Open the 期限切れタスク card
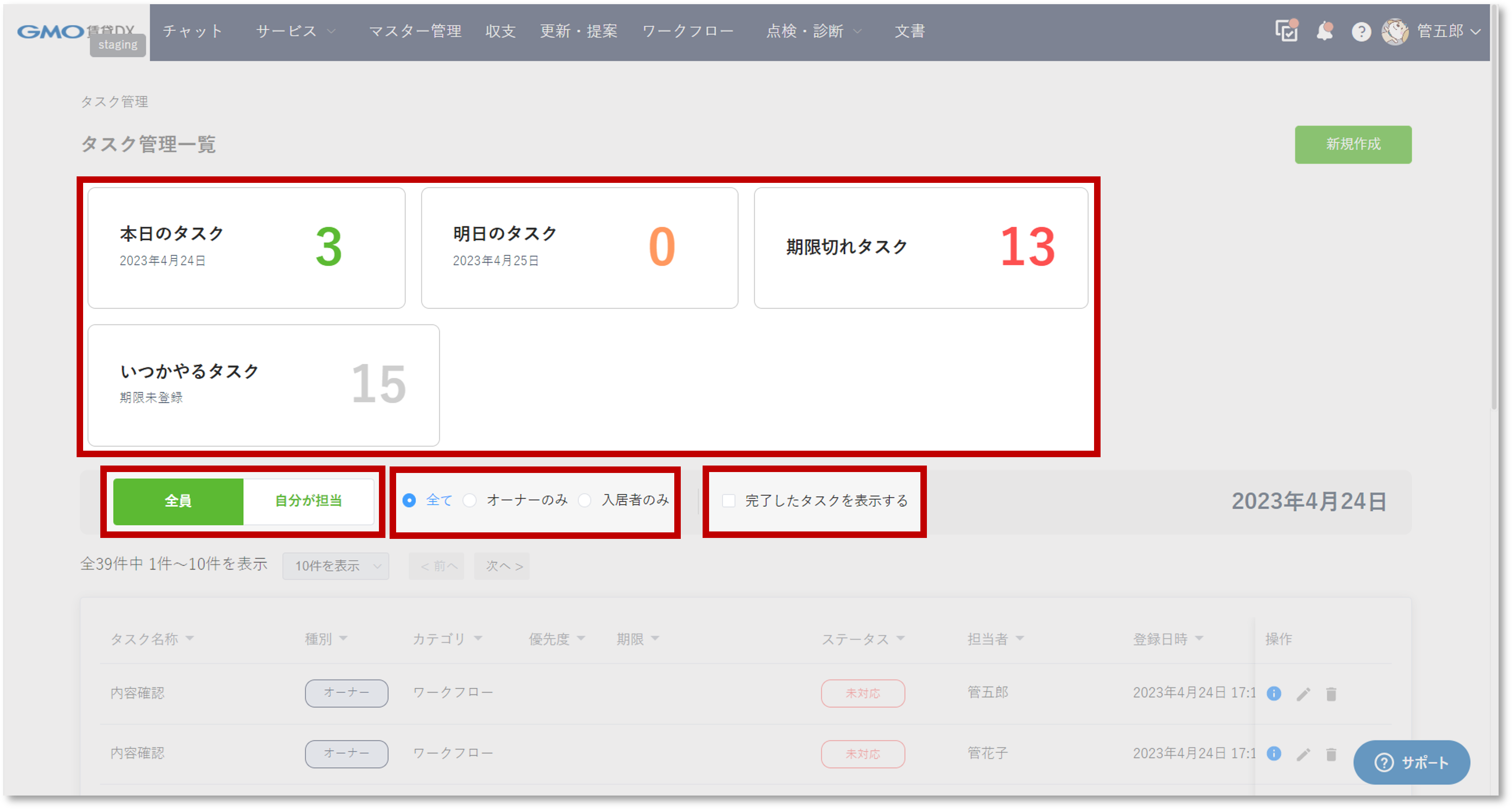1512x809 pixels. (x=920, y=247)
